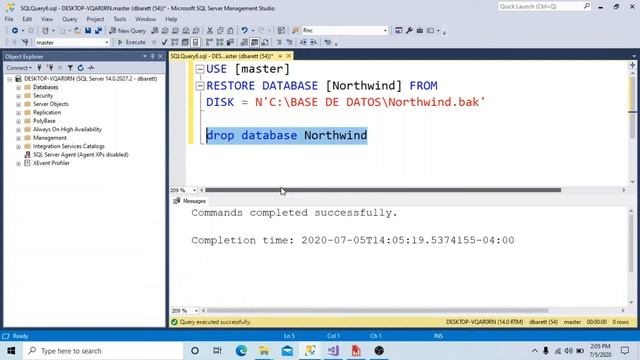
Task: Click Results to Grid toolbar icon
Action: point(254,42)
